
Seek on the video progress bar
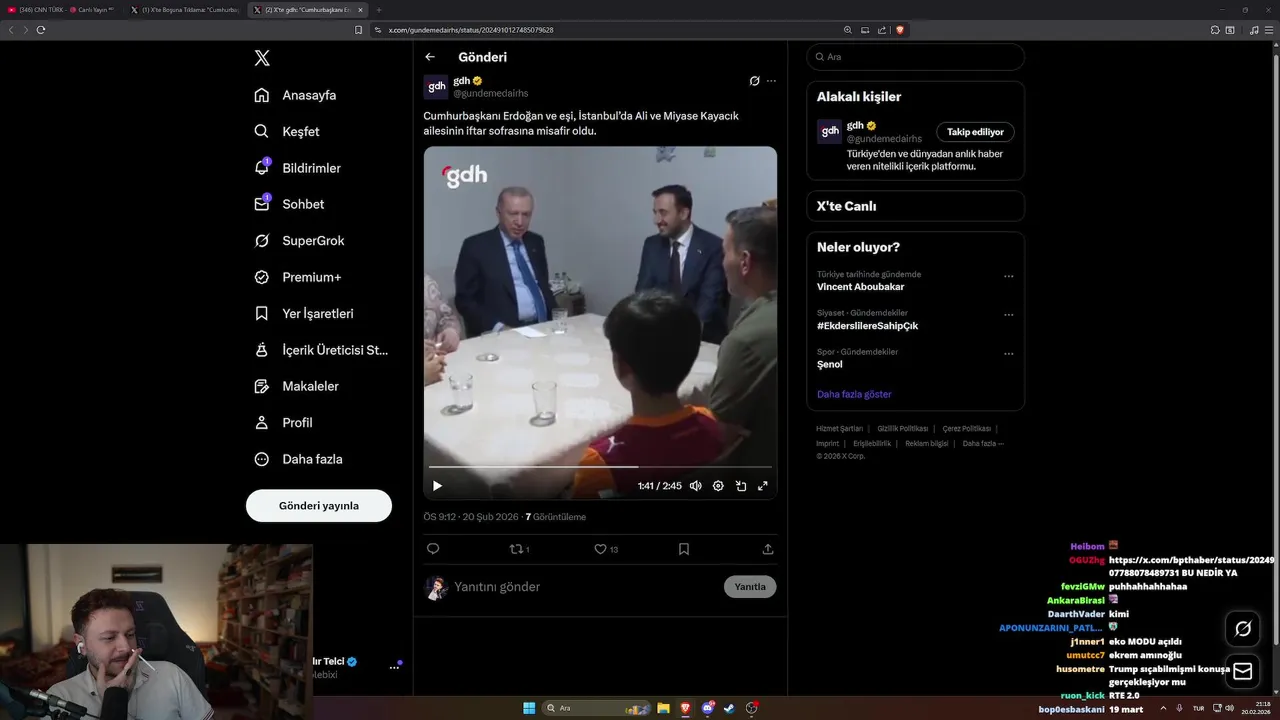click(x=600, y=467)
